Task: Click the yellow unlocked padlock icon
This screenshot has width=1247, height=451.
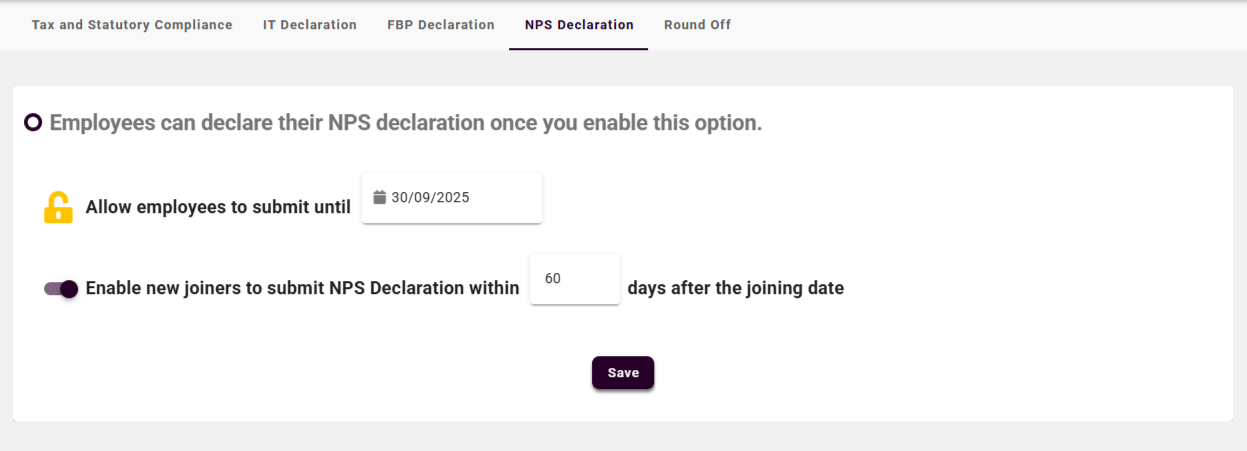Action: coord(58,207)
